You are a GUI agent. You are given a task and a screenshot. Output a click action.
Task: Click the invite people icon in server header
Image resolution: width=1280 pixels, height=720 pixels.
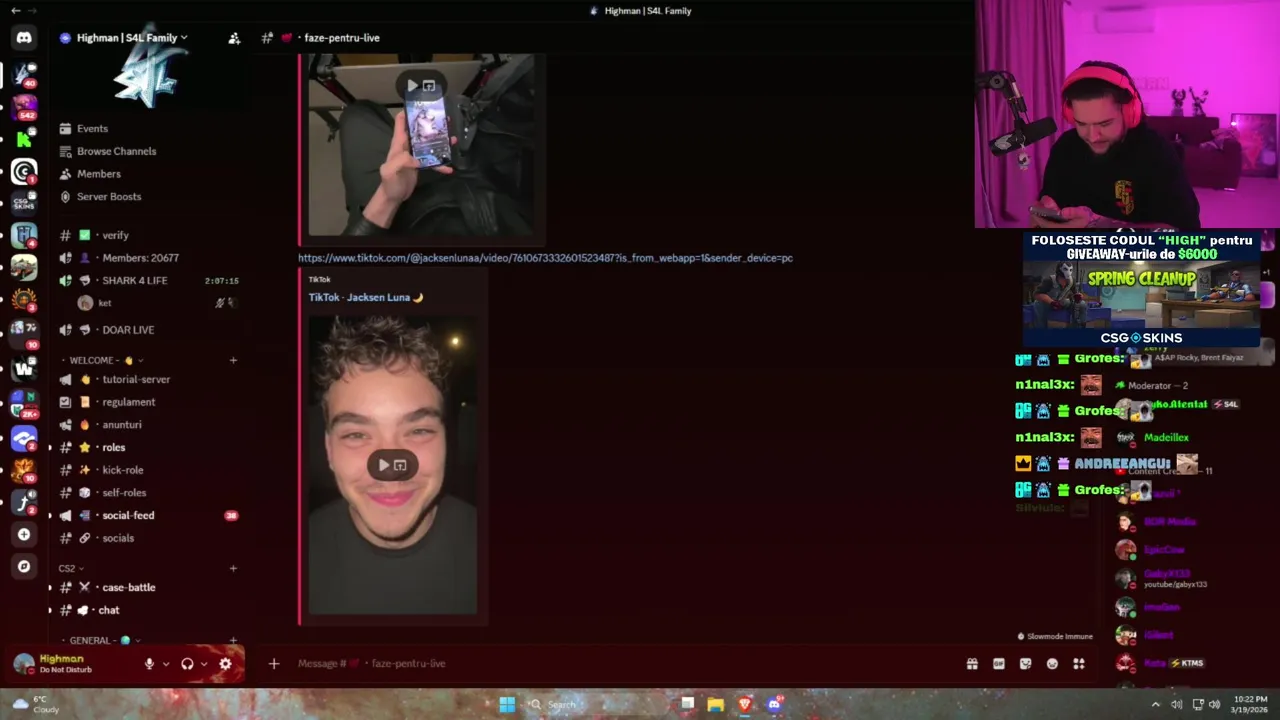pos(234,38)
